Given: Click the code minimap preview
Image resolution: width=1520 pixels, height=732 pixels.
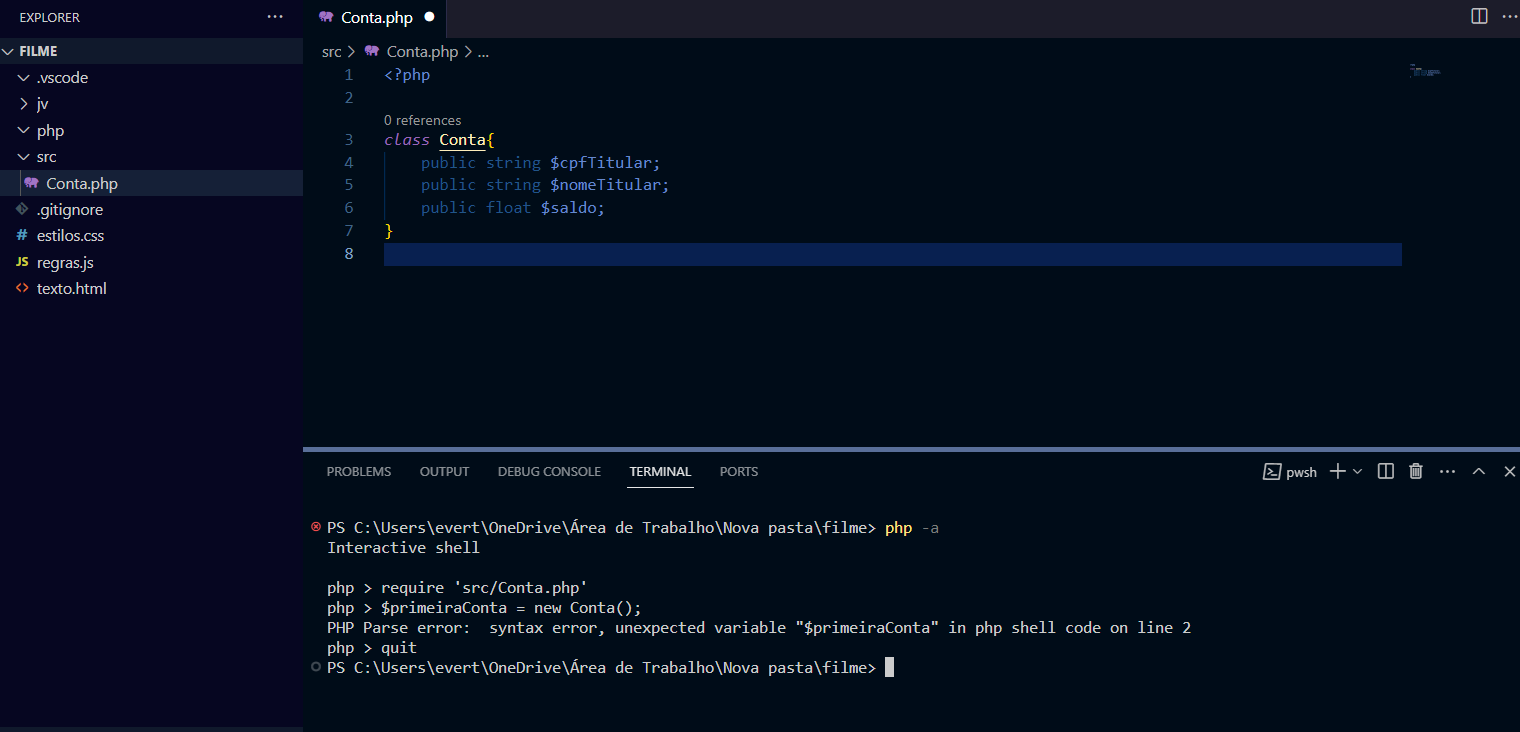Looking at the screenshot, I should pyautogui.click(x=1425, y=71).
